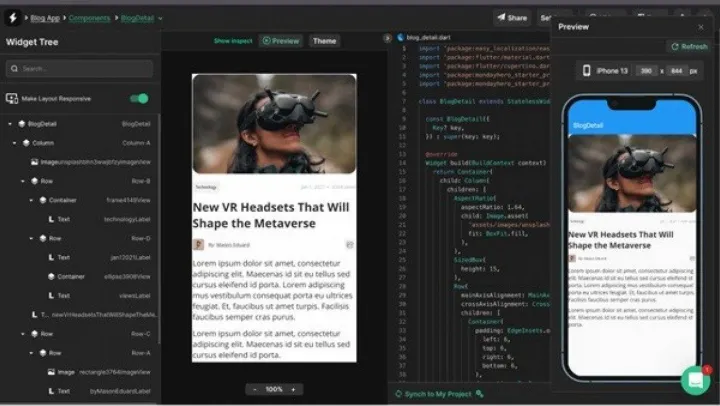Click the phone device icon beside iPhone 13

[x=586, y=71]
